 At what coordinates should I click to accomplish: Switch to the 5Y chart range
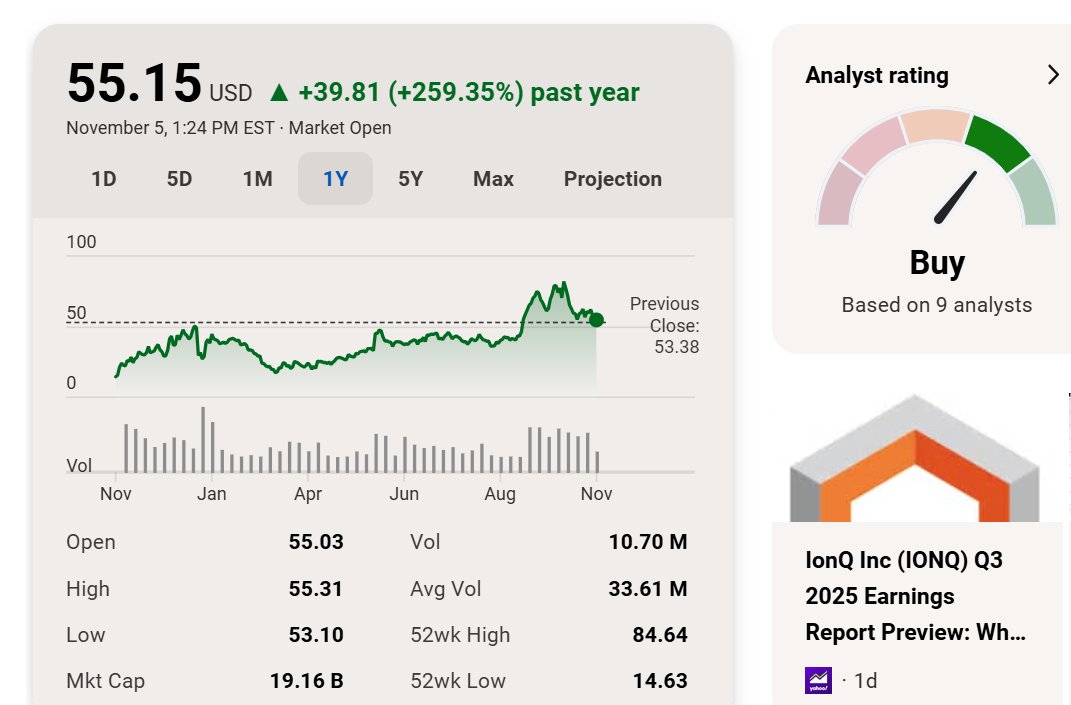[x=411, y=179]
